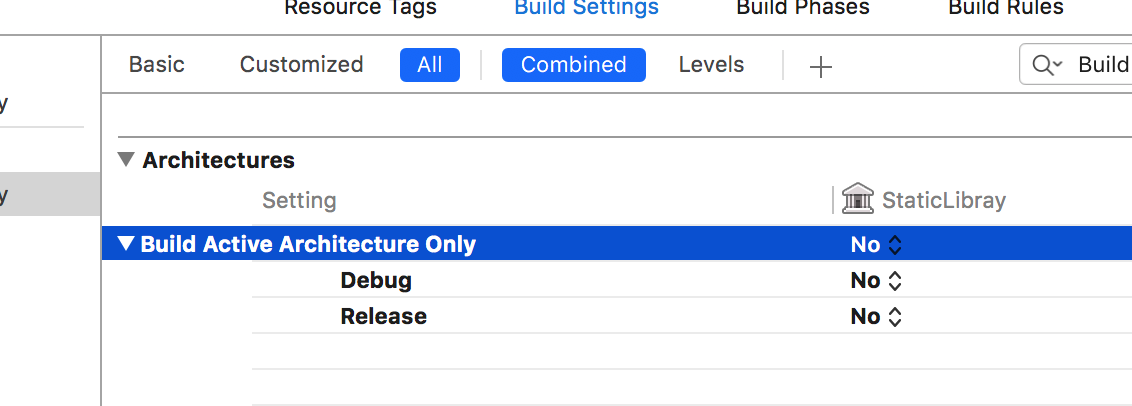The height and width of the screenshot is (406, 1132).
Task: Click the build settings search field
Action: point(1102,65)
